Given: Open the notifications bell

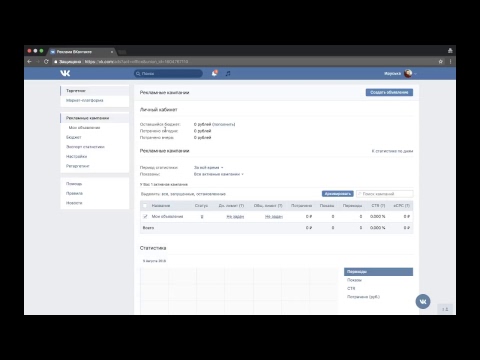Looking at the screenshot, I should tap(214, 73).
